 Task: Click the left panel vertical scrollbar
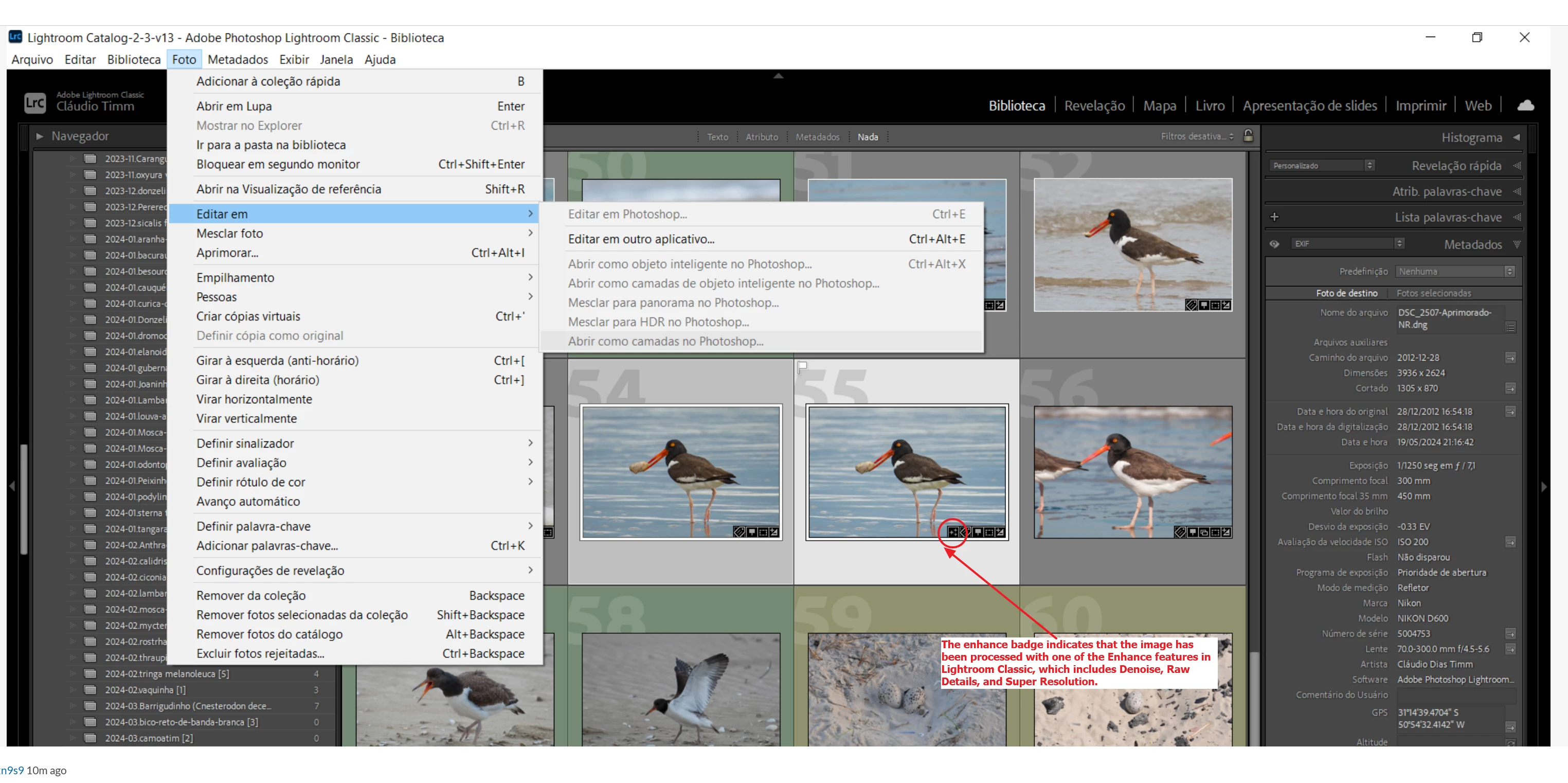[x=24, y=499]
